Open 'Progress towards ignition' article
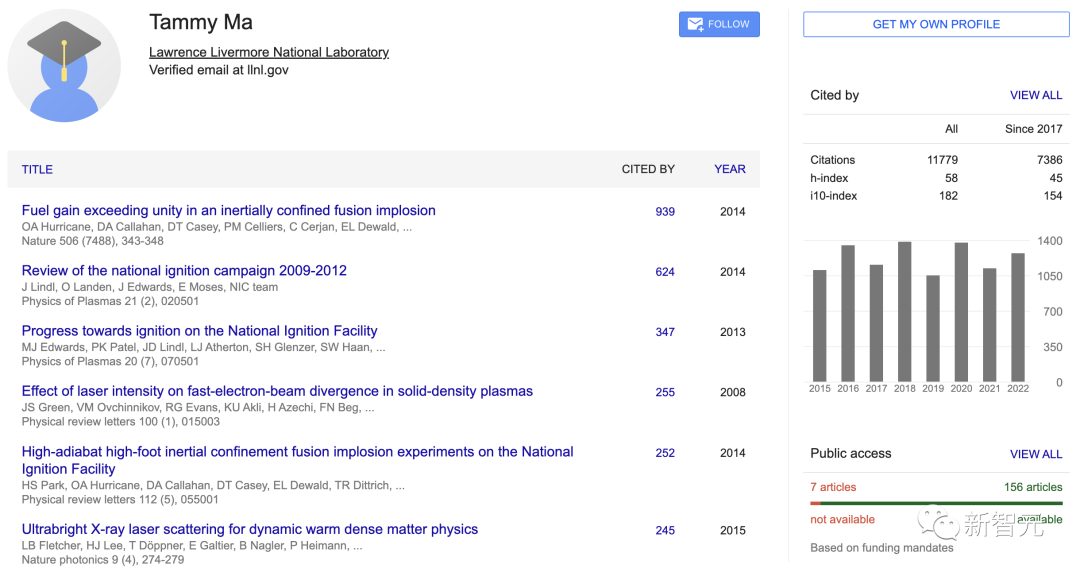 pyautogui.click(x=199, y=331)
